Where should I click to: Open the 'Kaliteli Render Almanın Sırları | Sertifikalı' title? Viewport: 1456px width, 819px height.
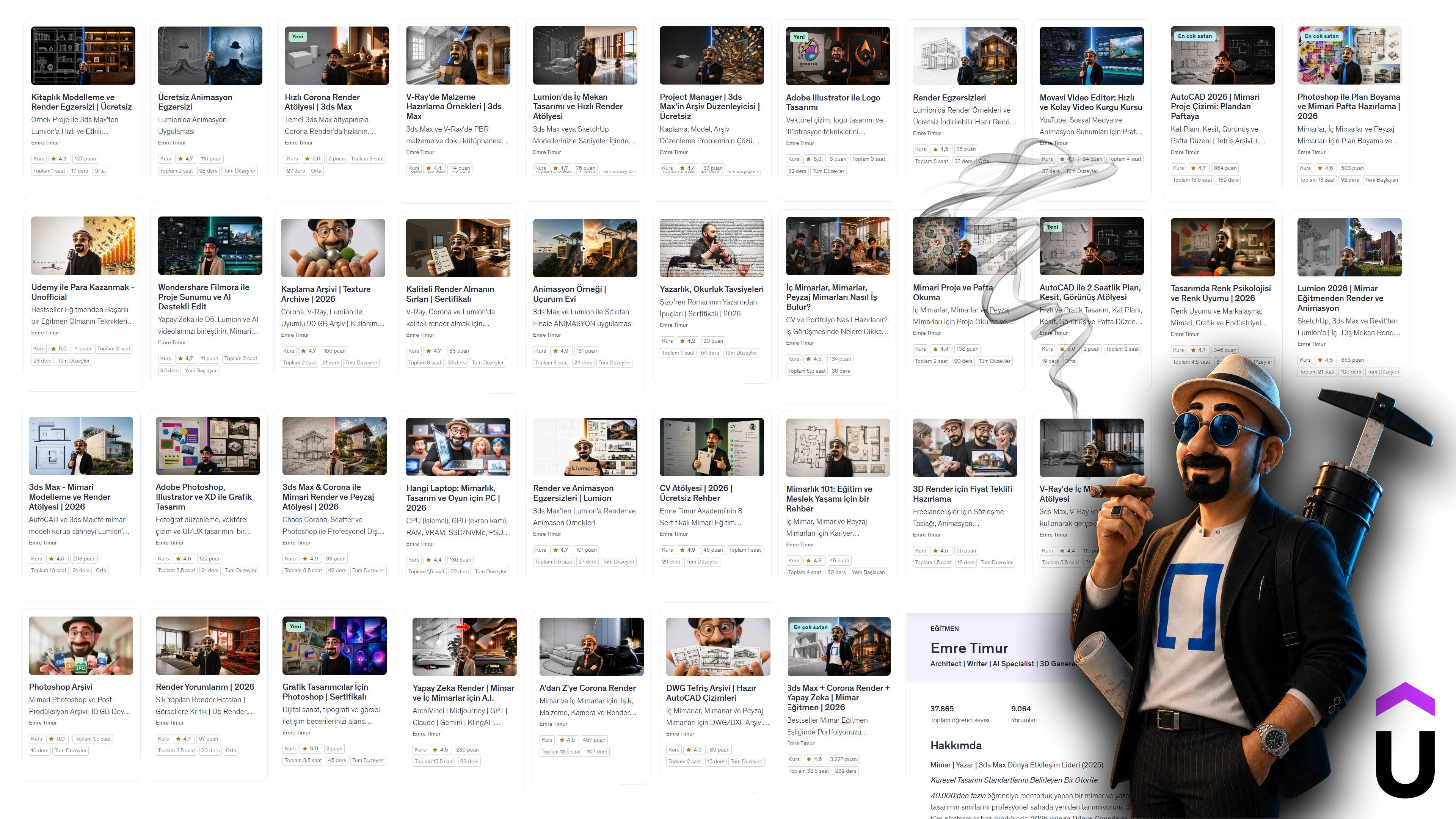[x=450, y=294]
